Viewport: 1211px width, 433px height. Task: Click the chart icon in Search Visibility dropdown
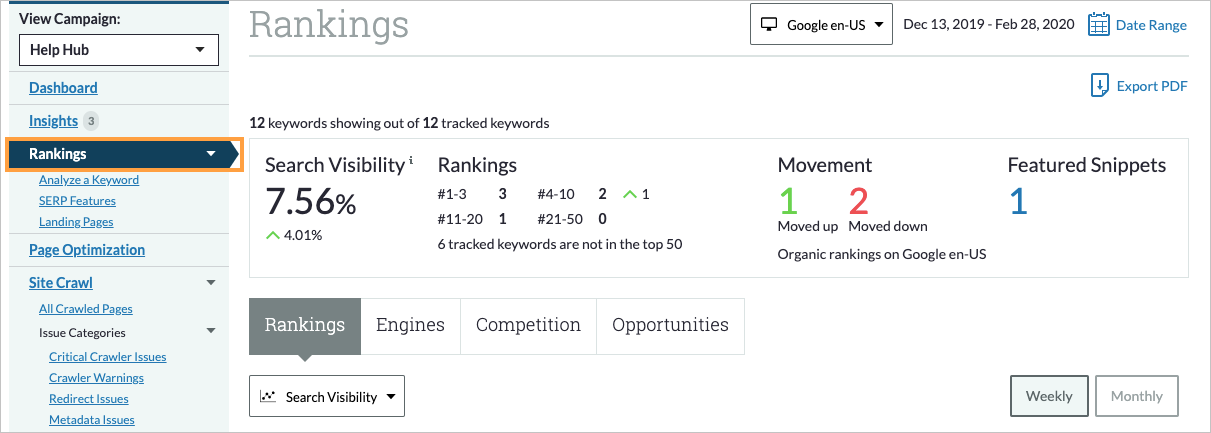tap(267, 397)
